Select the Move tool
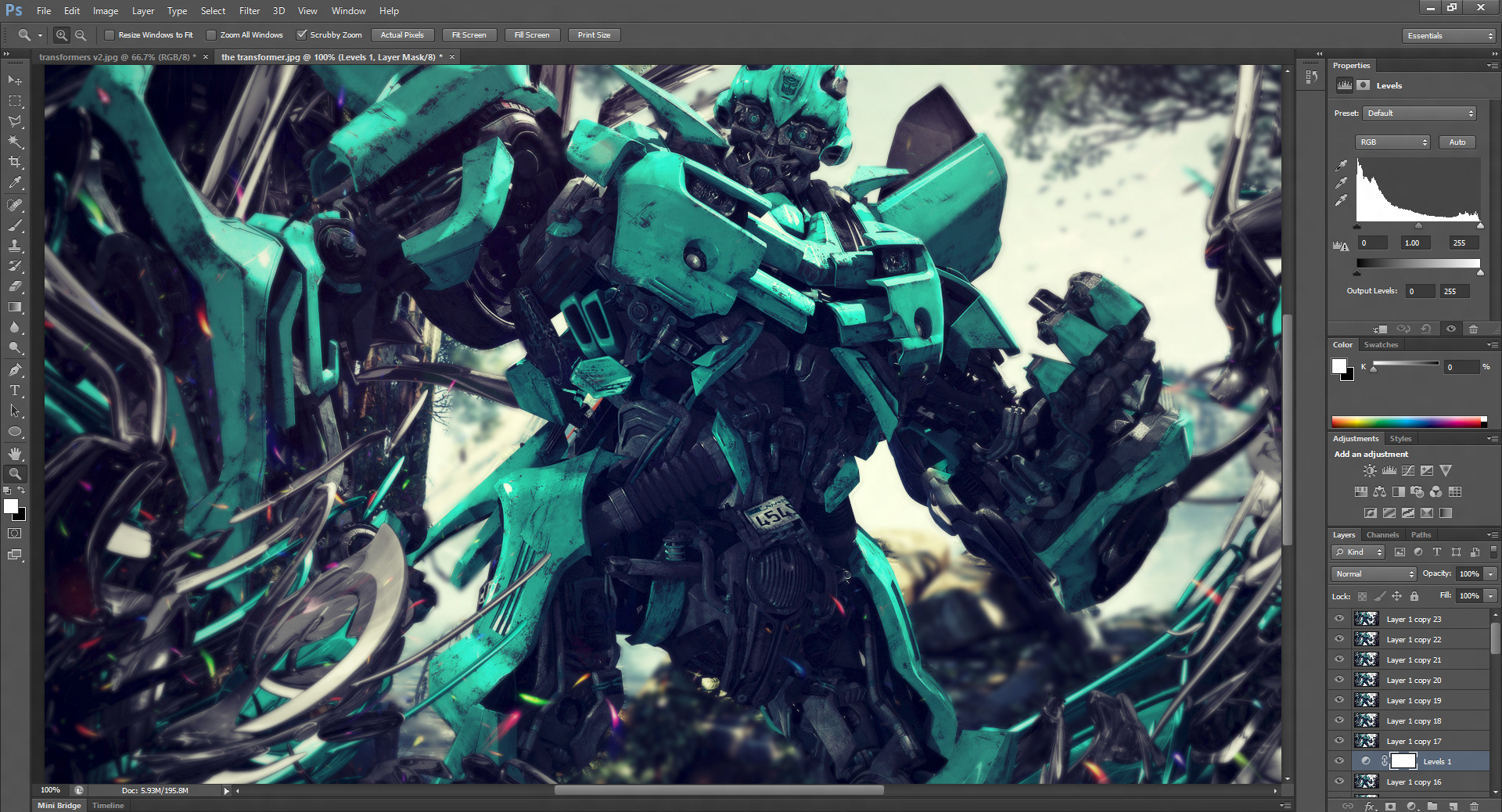 pos(15,81)
